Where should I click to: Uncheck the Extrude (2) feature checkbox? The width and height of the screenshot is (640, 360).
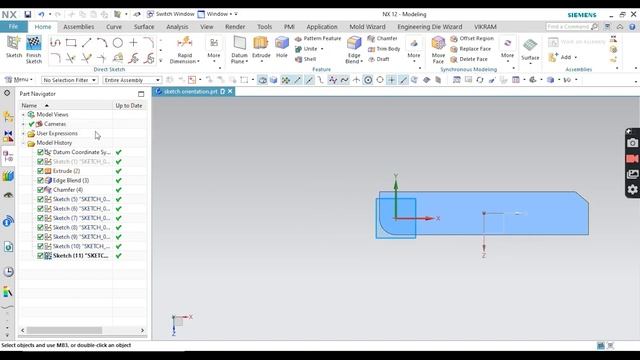pyautogui.click(x=40, y=171)
